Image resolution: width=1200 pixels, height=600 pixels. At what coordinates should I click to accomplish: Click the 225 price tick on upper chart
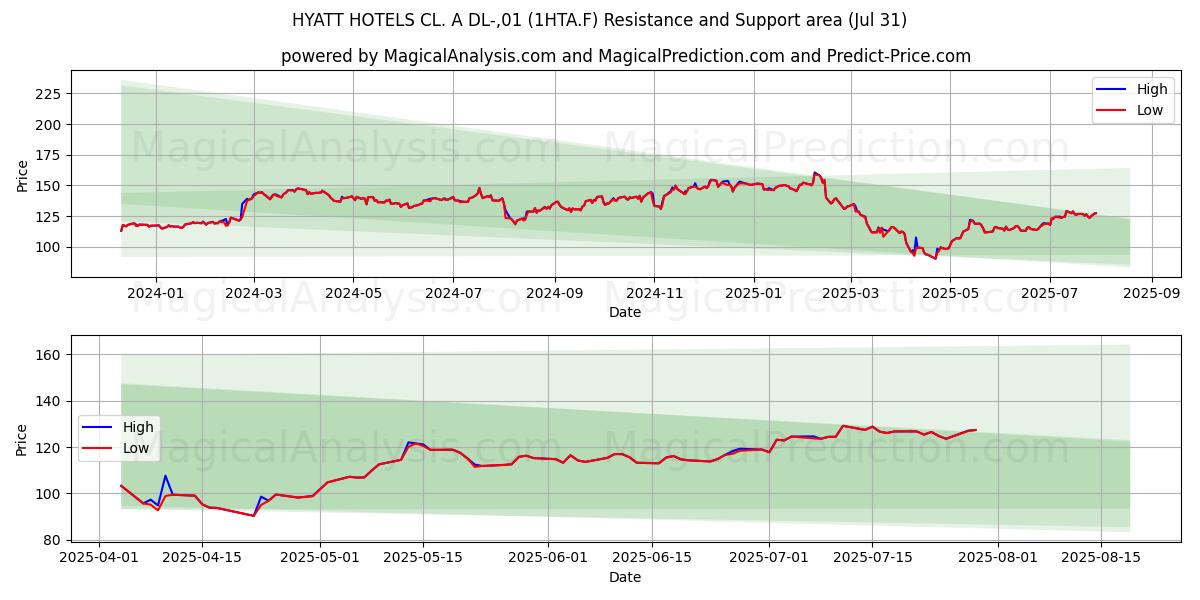click(x=50, y=94)
